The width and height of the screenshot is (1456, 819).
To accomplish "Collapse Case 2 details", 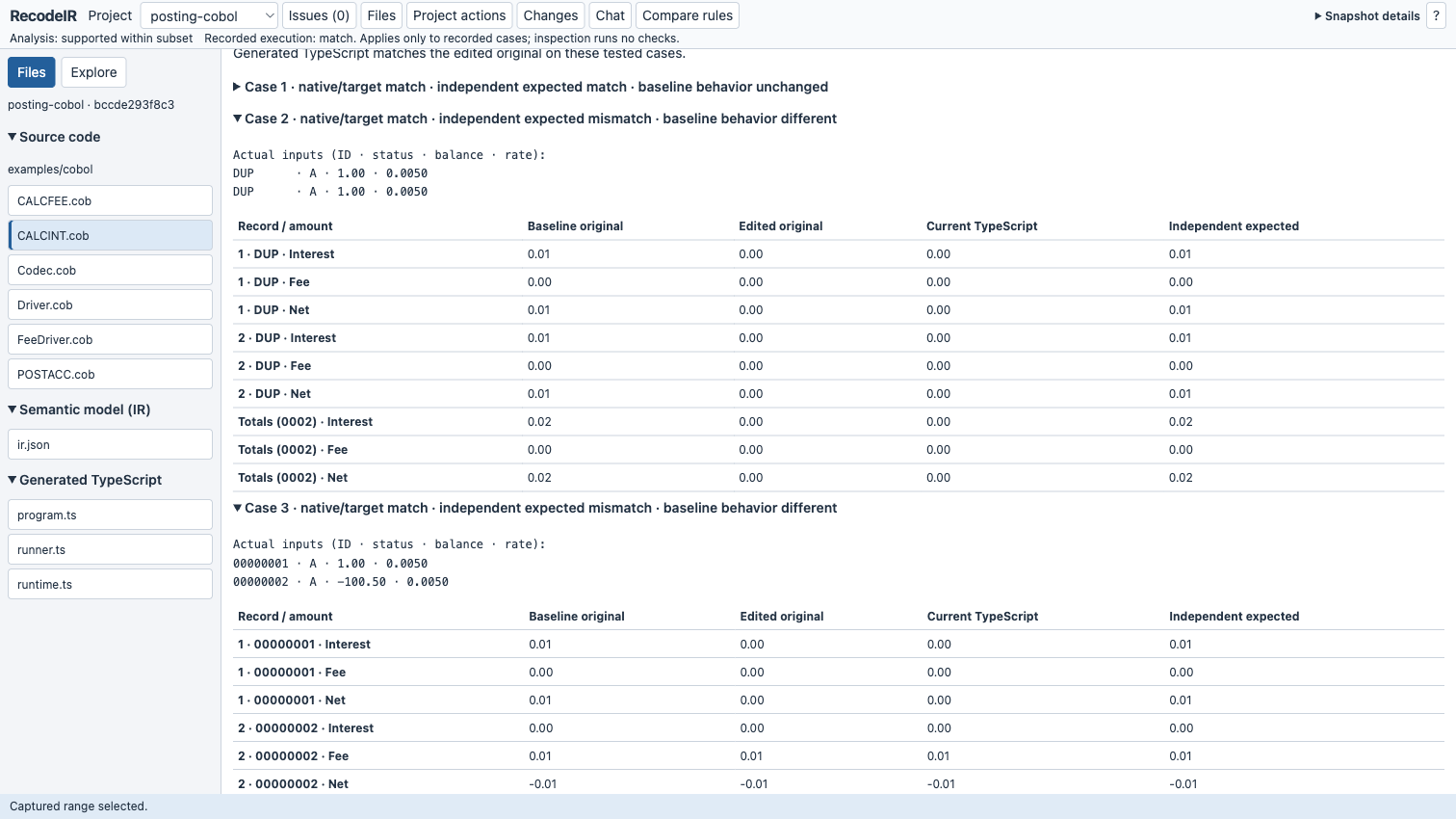I will pyautogui.click(x=535, y=119).
